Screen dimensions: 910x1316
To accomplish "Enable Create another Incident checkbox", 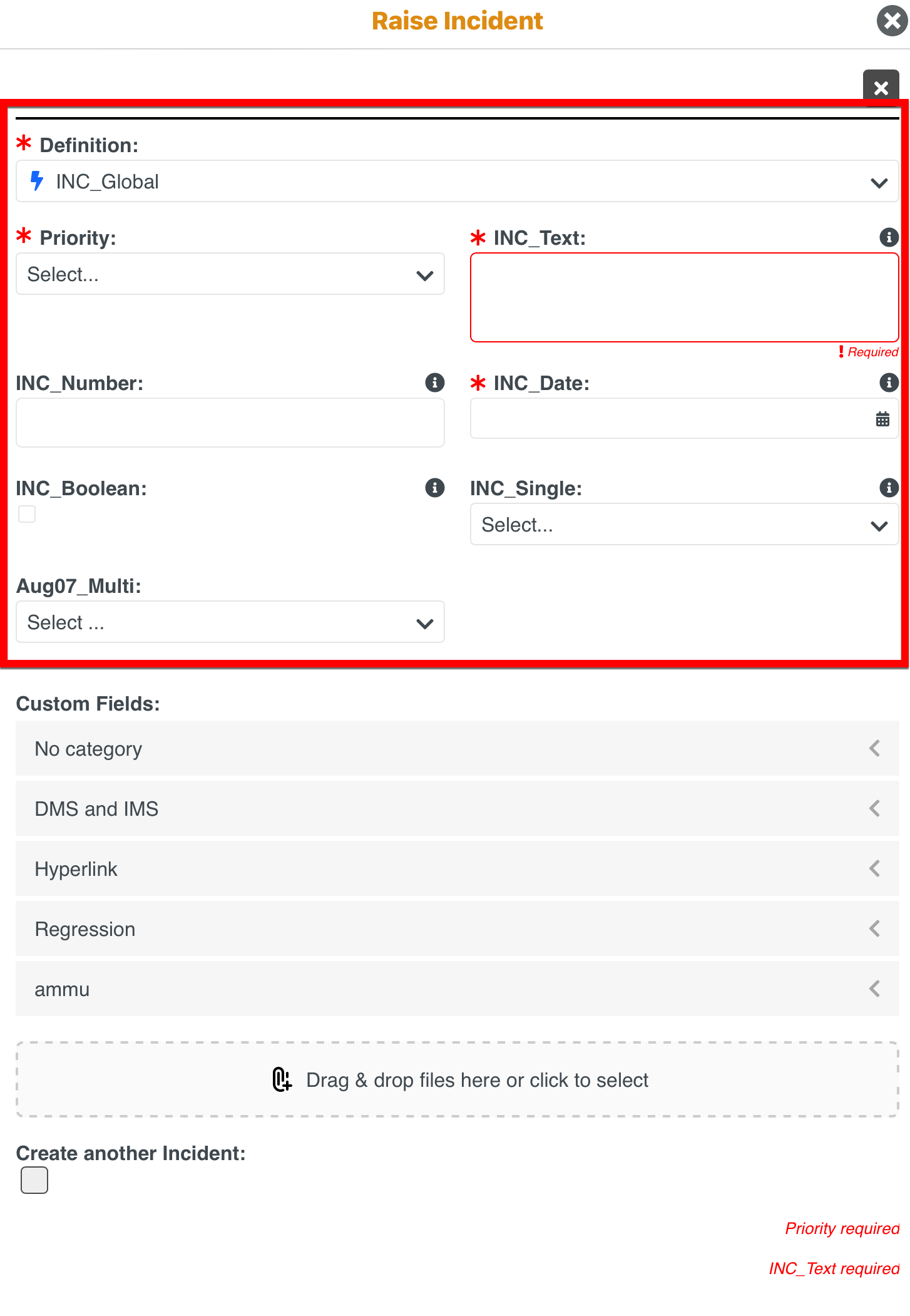I will [34, 1180].
